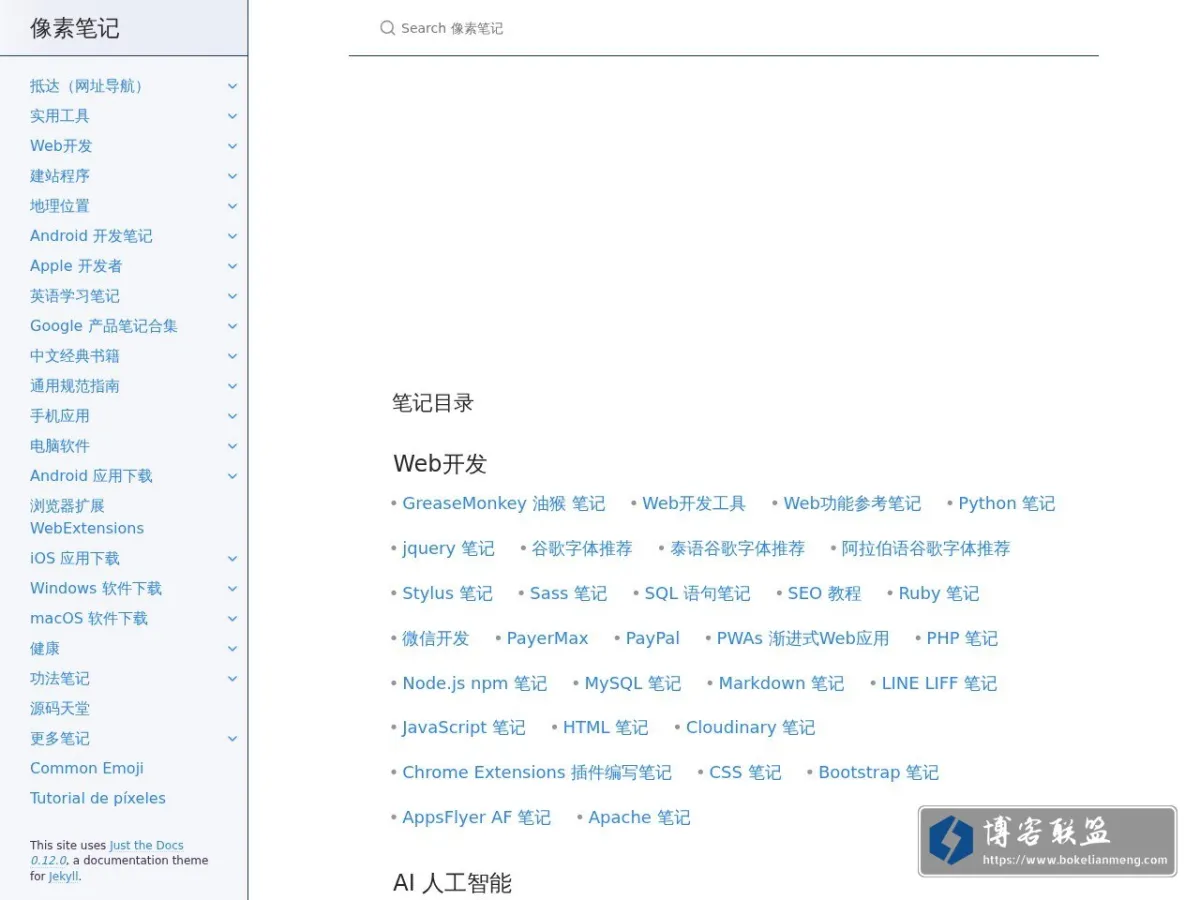Open the Web功能参考笔记 link
Image resolution: width=1200 pixels, height=900 pixels.
[852, 503]
